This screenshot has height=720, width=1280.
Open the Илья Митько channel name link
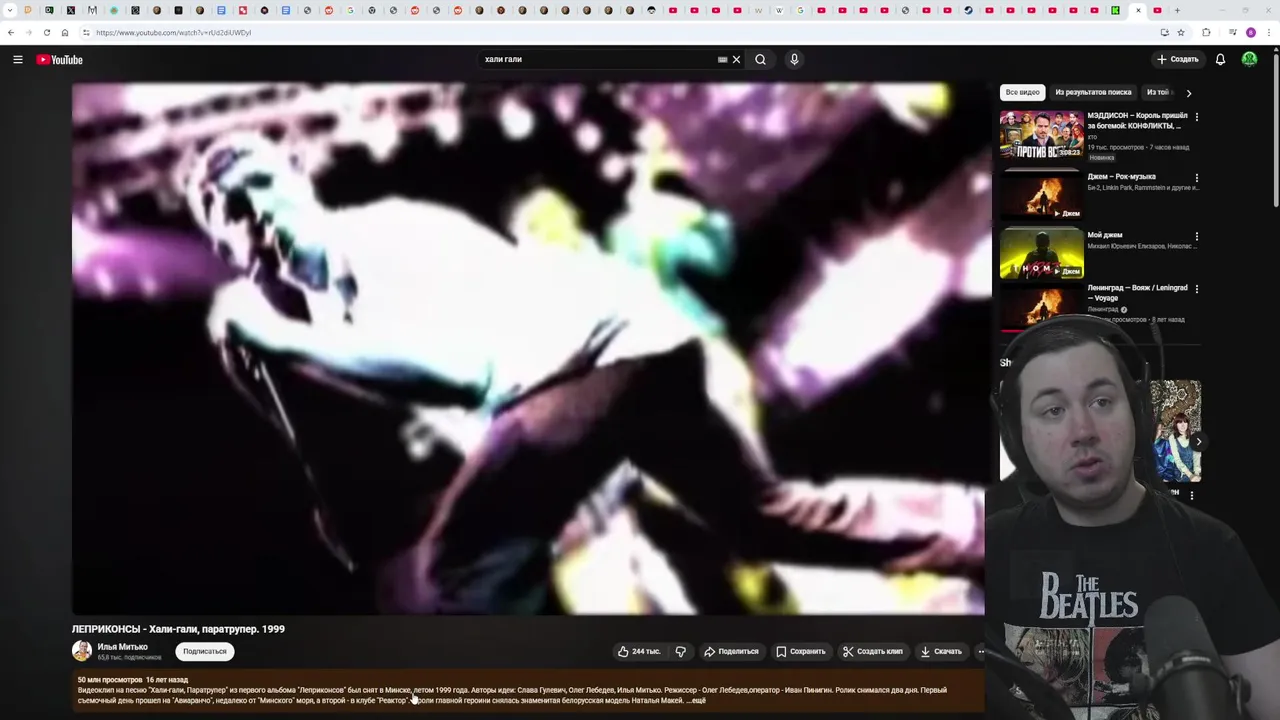[x=122, y=647]
